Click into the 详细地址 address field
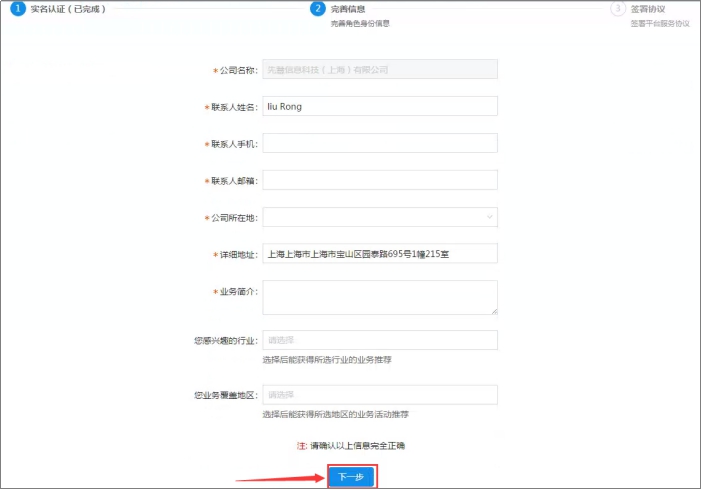This screenshot has height=490, width=702. (379, 254)
